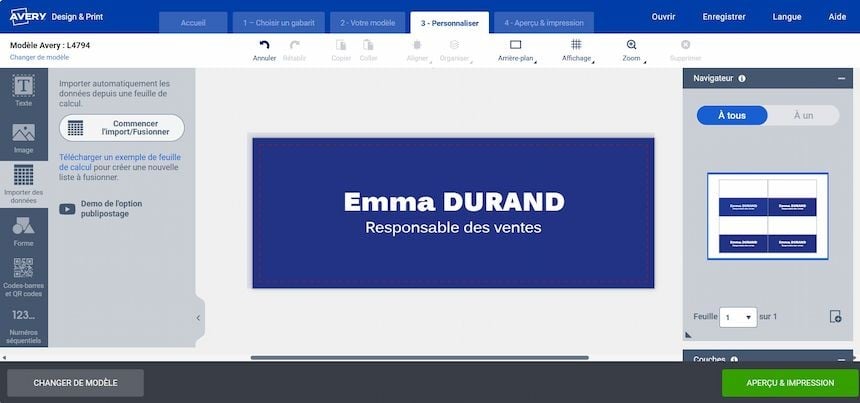The height and width of the screenshot is (403, 860).
Task: Open Codes-barres et QR codes tool
Action: [24, 277]
